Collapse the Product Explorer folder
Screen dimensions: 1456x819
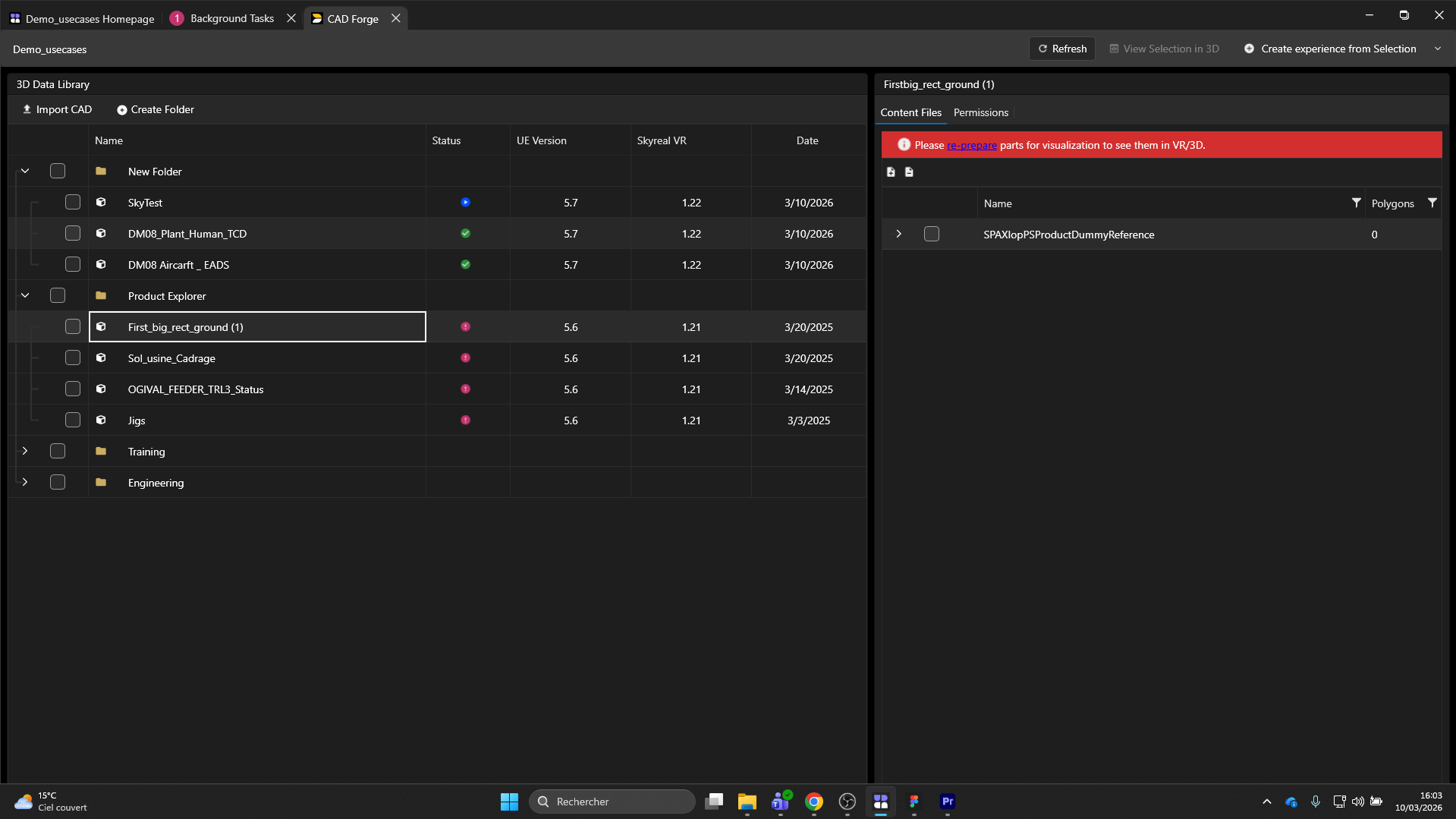point(25,296)
